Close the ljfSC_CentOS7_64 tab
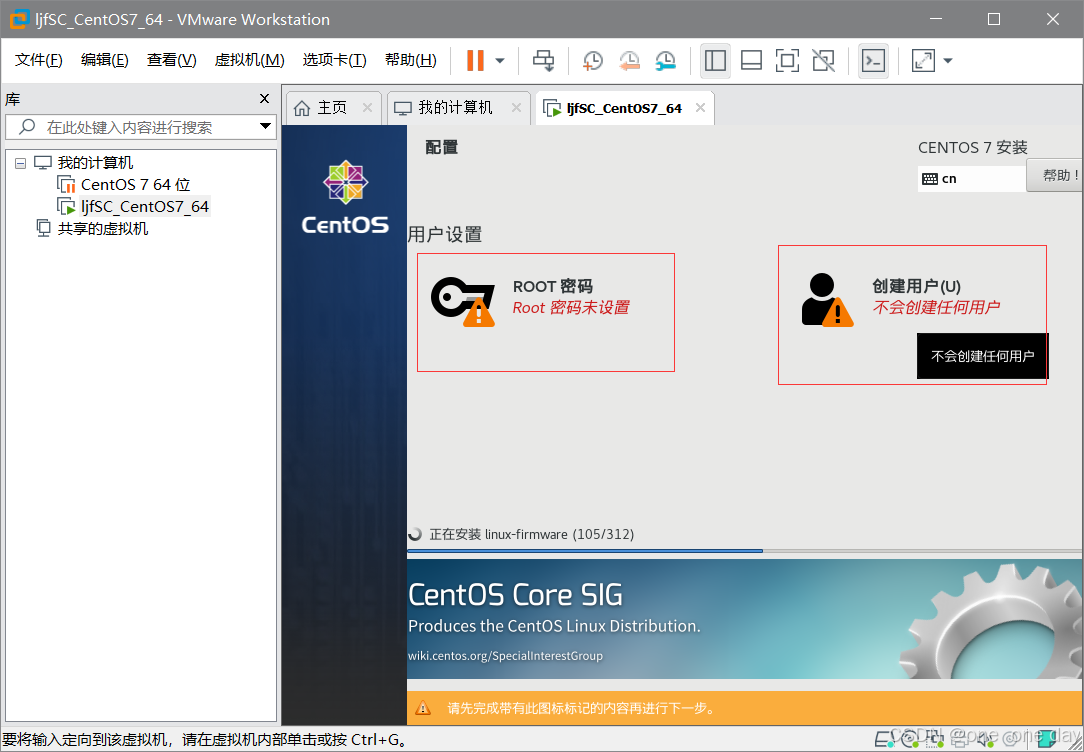This screenshot has width=1084, height=752. [x=700, y=108]
